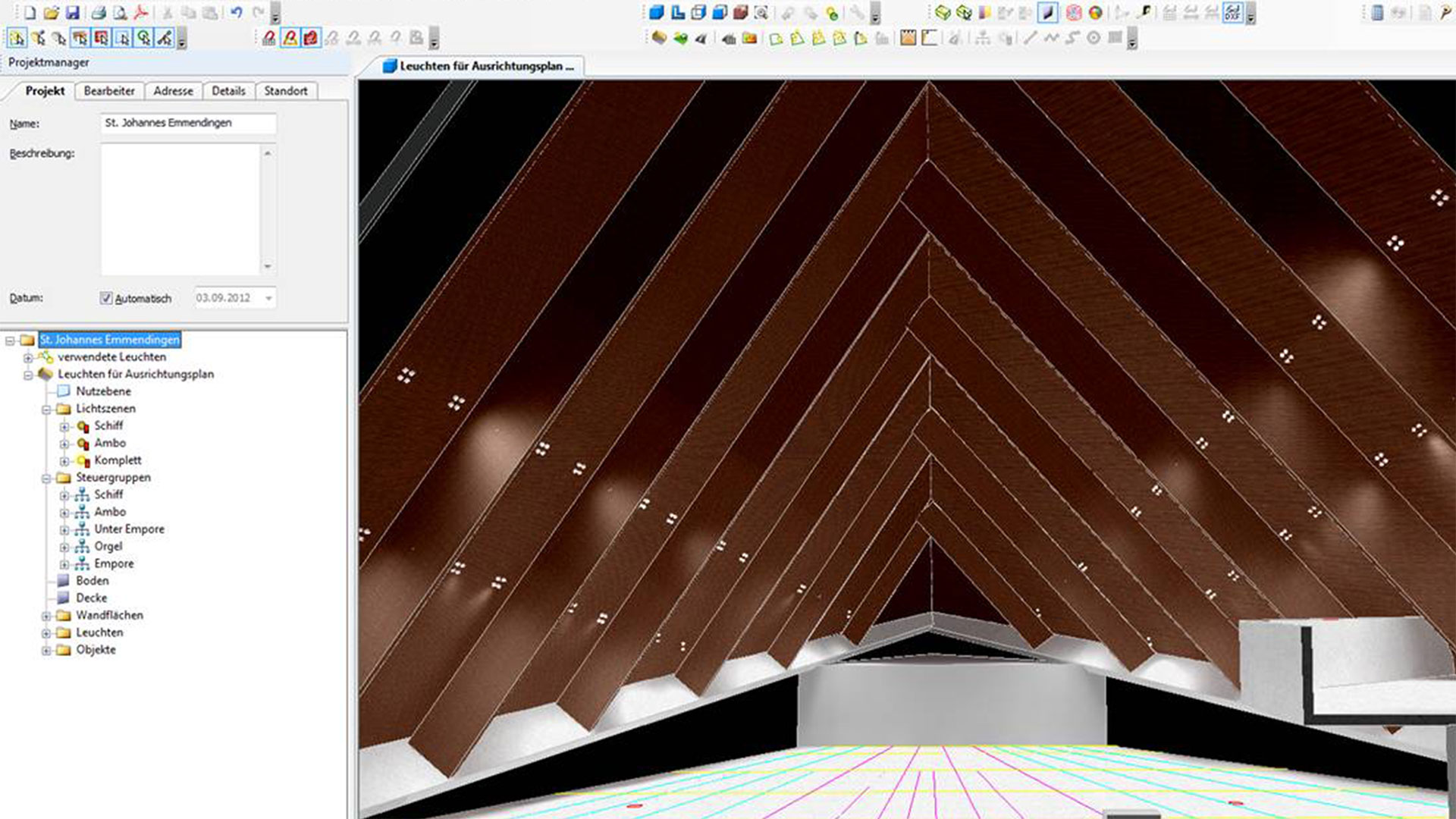Click the Print icon
Screen dimensions: 1456x819
tap(99, 13)
